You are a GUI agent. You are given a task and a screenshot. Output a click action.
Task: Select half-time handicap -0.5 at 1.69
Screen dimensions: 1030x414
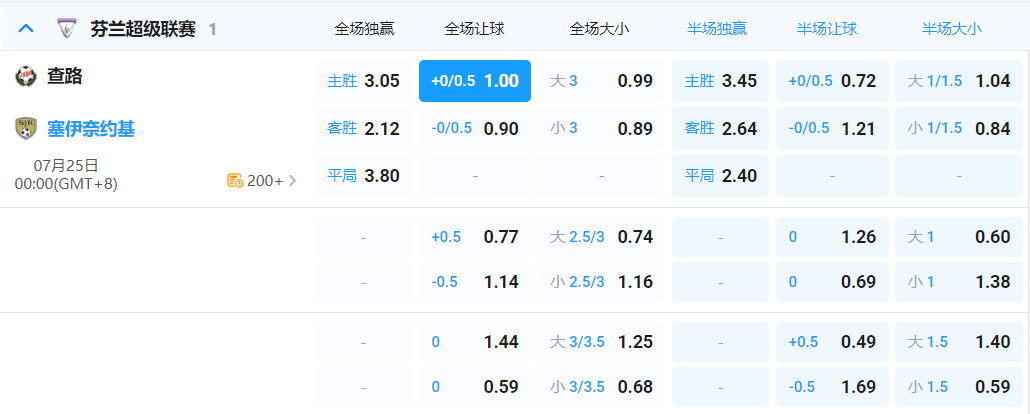click(832, 387)
